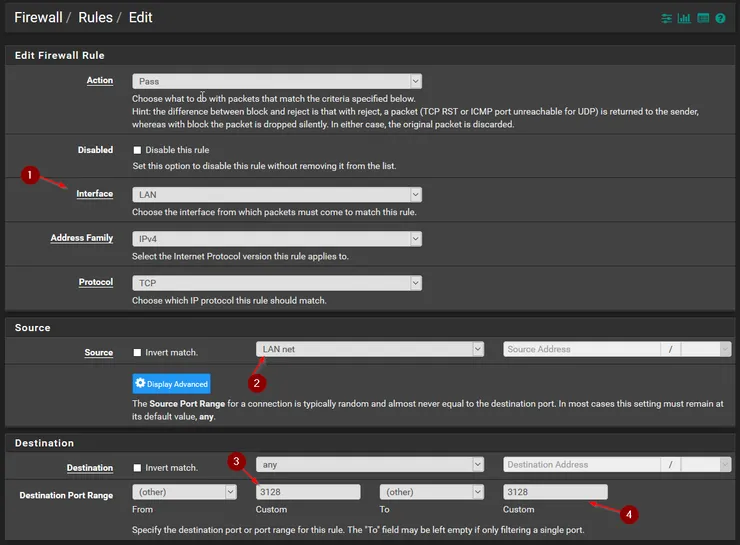Image resolution: width=740 pixels, height=545 pixels.
Task: Open the firewall log table icon
Action: pyautogui.click(x=703, y=18)
